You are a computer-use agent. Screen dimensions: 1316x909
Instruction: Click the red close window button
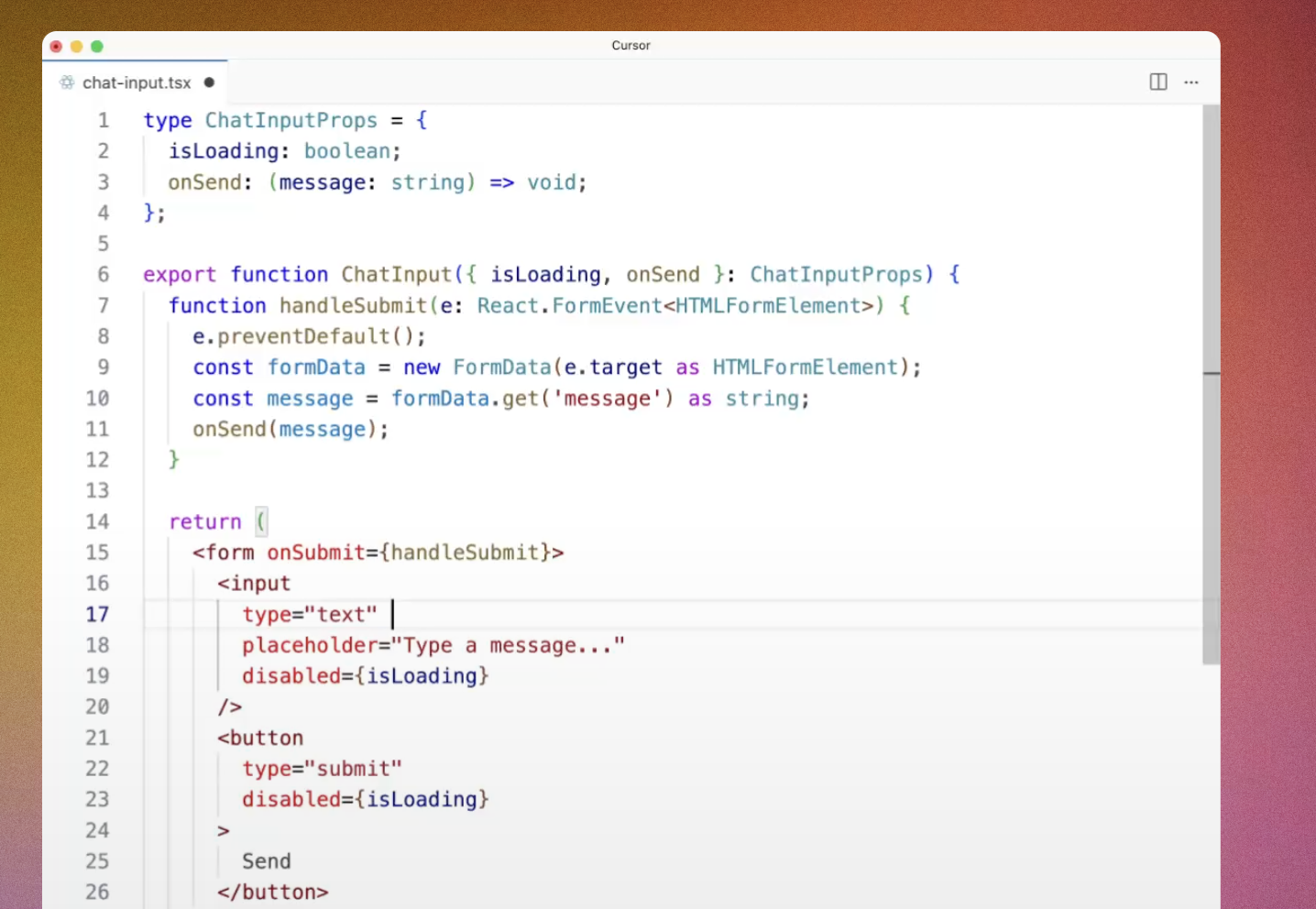click(x=56, y=46)
